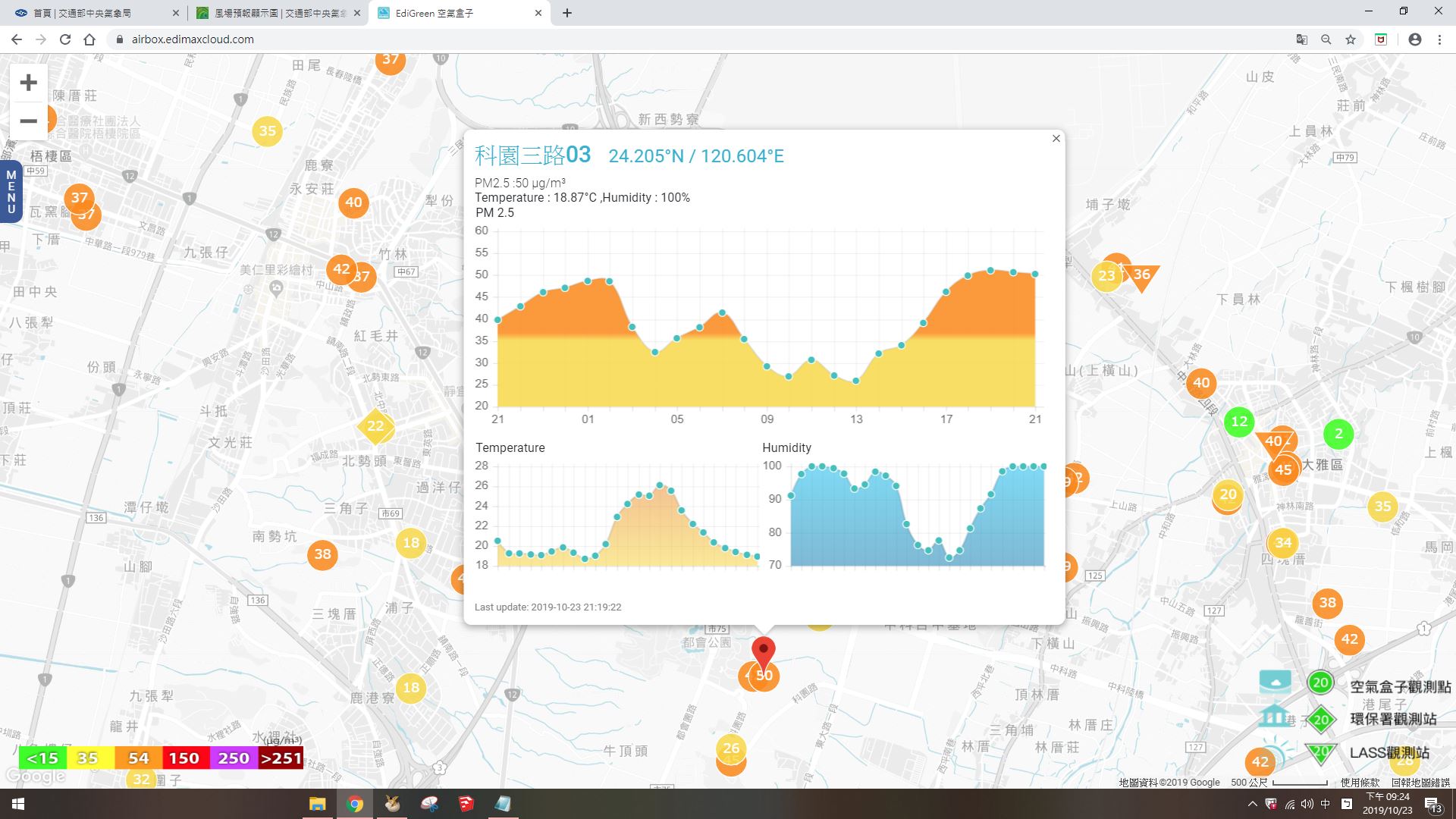
Task: Open the taskbar clock and date
Action: [x=1388, y=804]
